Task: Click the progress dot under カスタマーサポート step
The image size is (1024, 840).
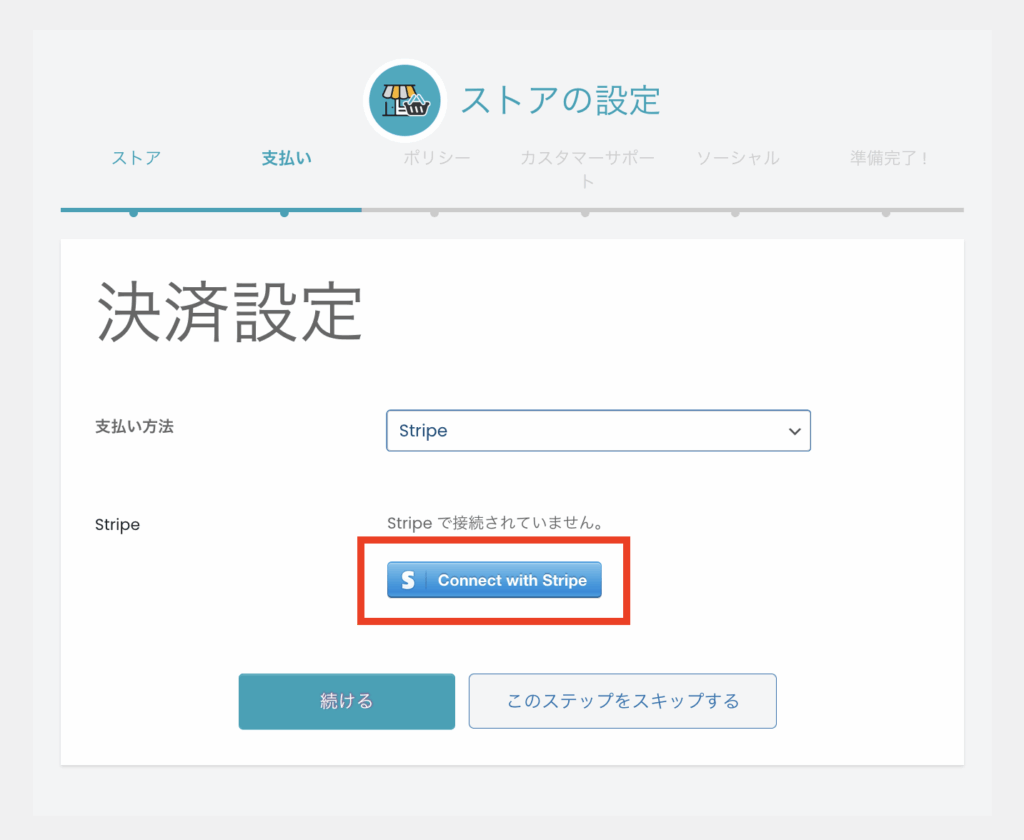Action: (x=585, y=212)
